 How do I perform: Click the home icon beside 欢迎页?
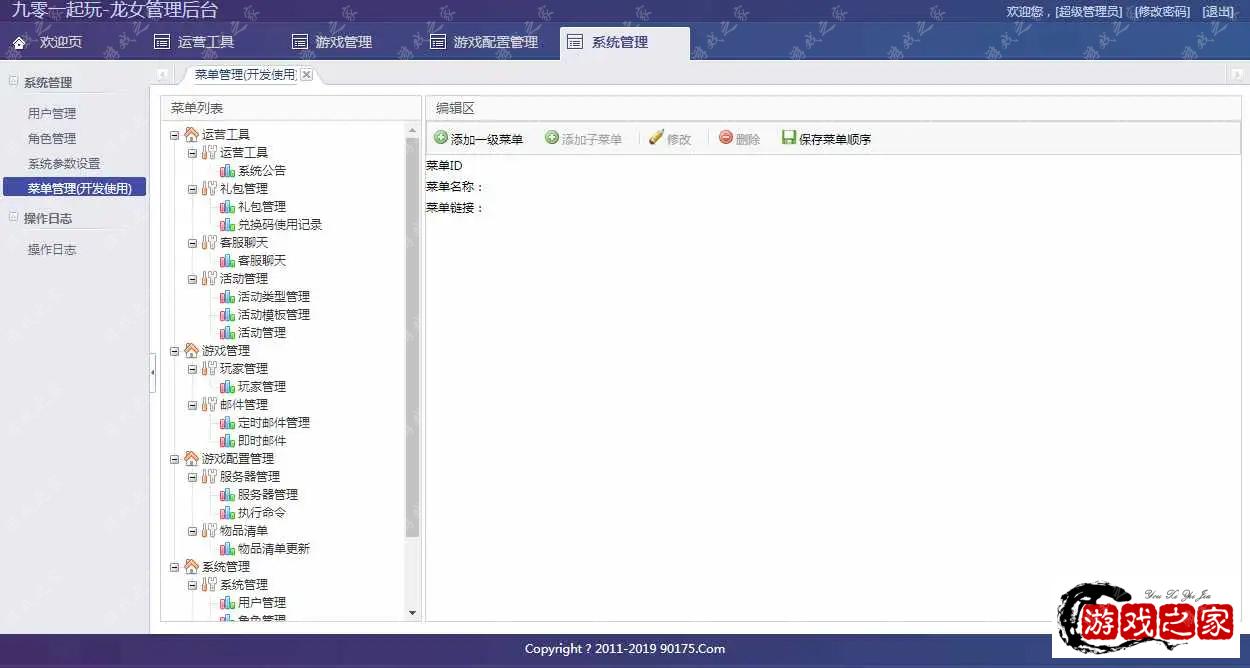coord(19,43)
